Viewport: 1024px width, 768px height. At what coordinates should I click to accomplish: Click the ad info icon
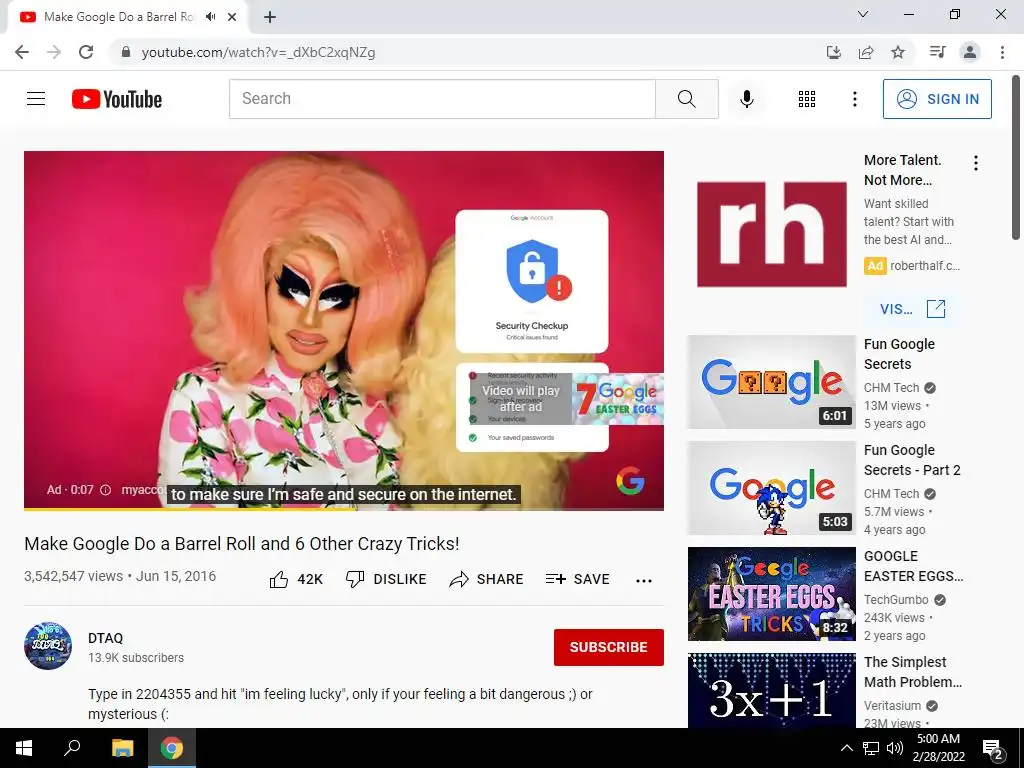coord(105,490)
